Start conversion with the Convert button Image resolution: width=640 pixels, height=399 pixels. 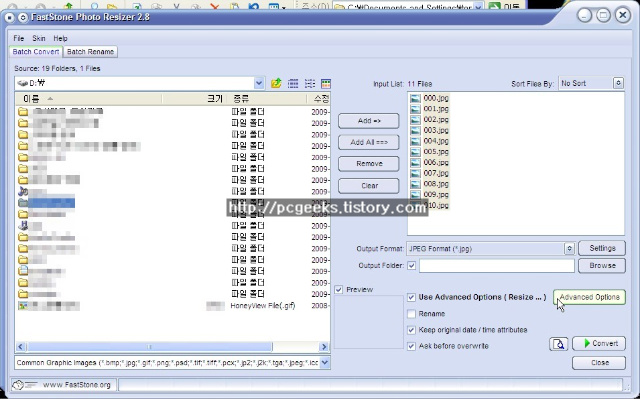(599, 344)
